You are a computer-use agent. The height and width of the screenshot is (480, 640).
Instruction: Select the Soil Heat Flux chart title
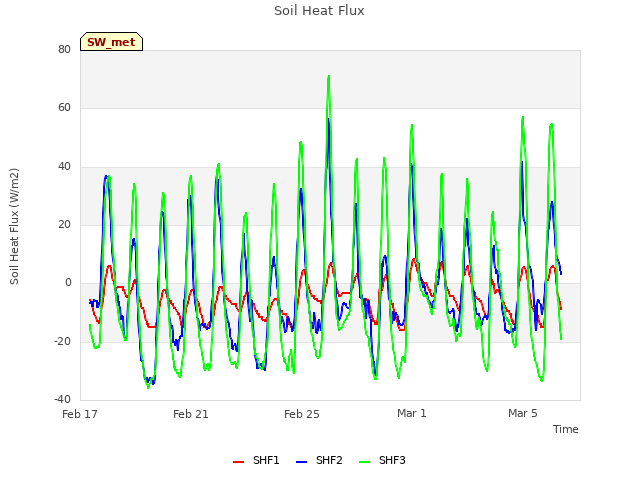(x=319, y=11)
